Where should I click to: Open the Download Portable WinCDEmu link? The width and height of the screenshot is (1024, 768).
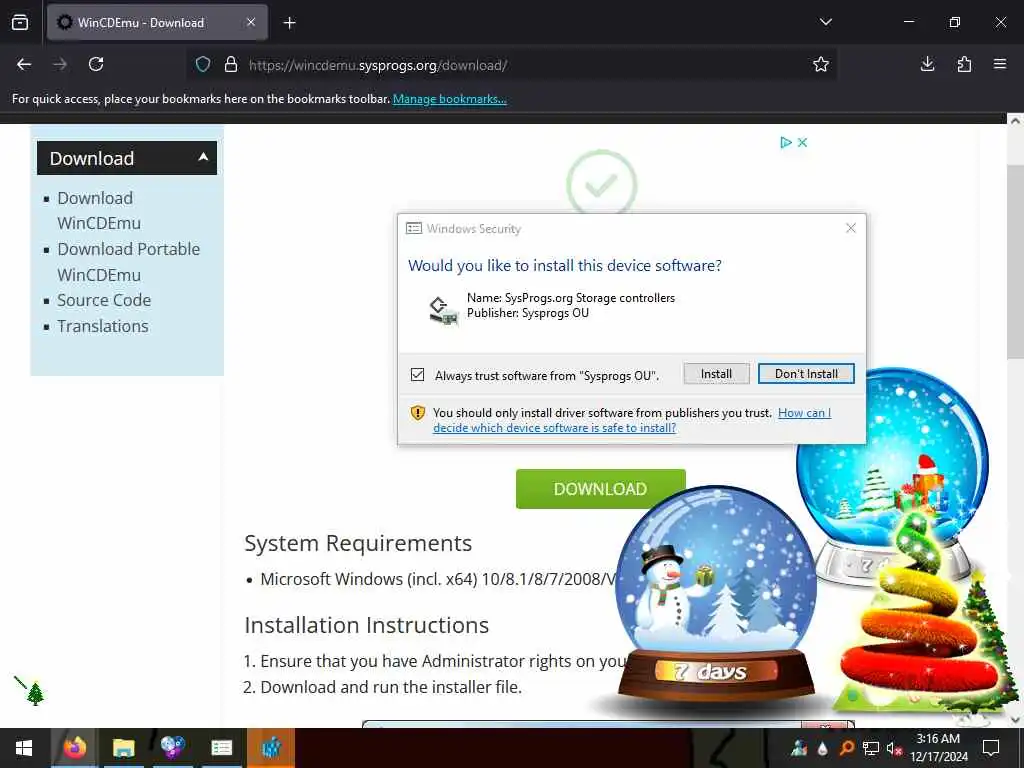click(x=129, y=262)
